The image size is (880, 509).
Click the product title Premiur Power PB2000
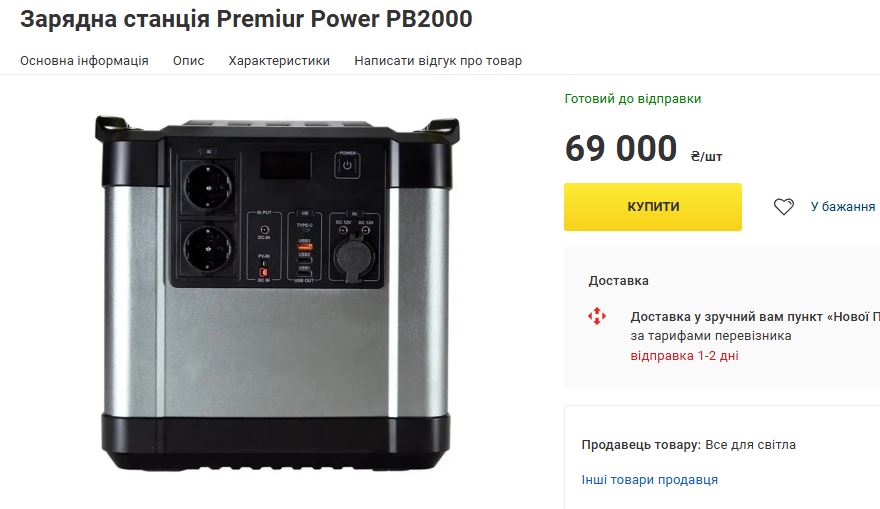(246, 19)
